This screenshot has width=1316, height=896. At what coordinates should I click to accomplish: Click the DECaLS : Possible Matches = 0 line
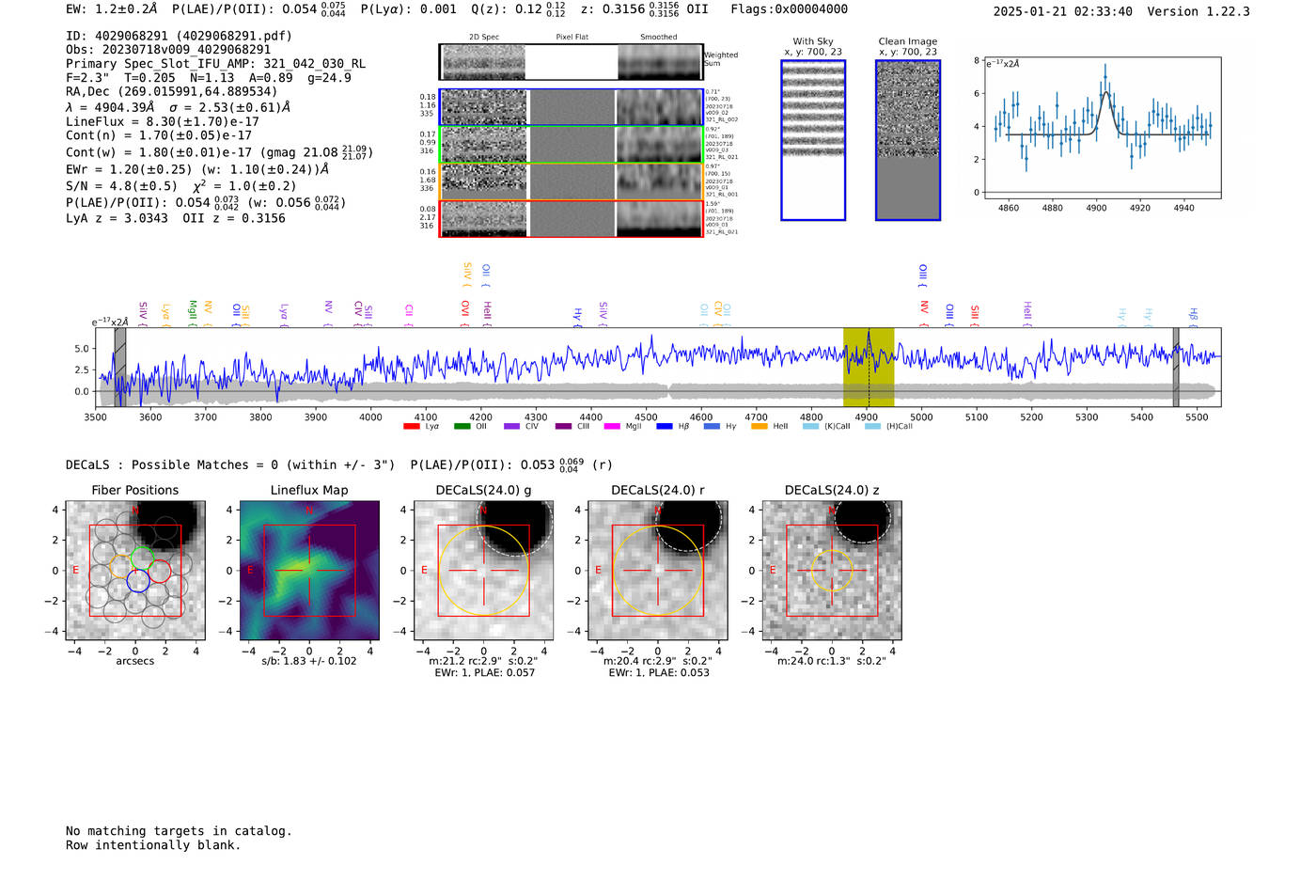point(230,464)
